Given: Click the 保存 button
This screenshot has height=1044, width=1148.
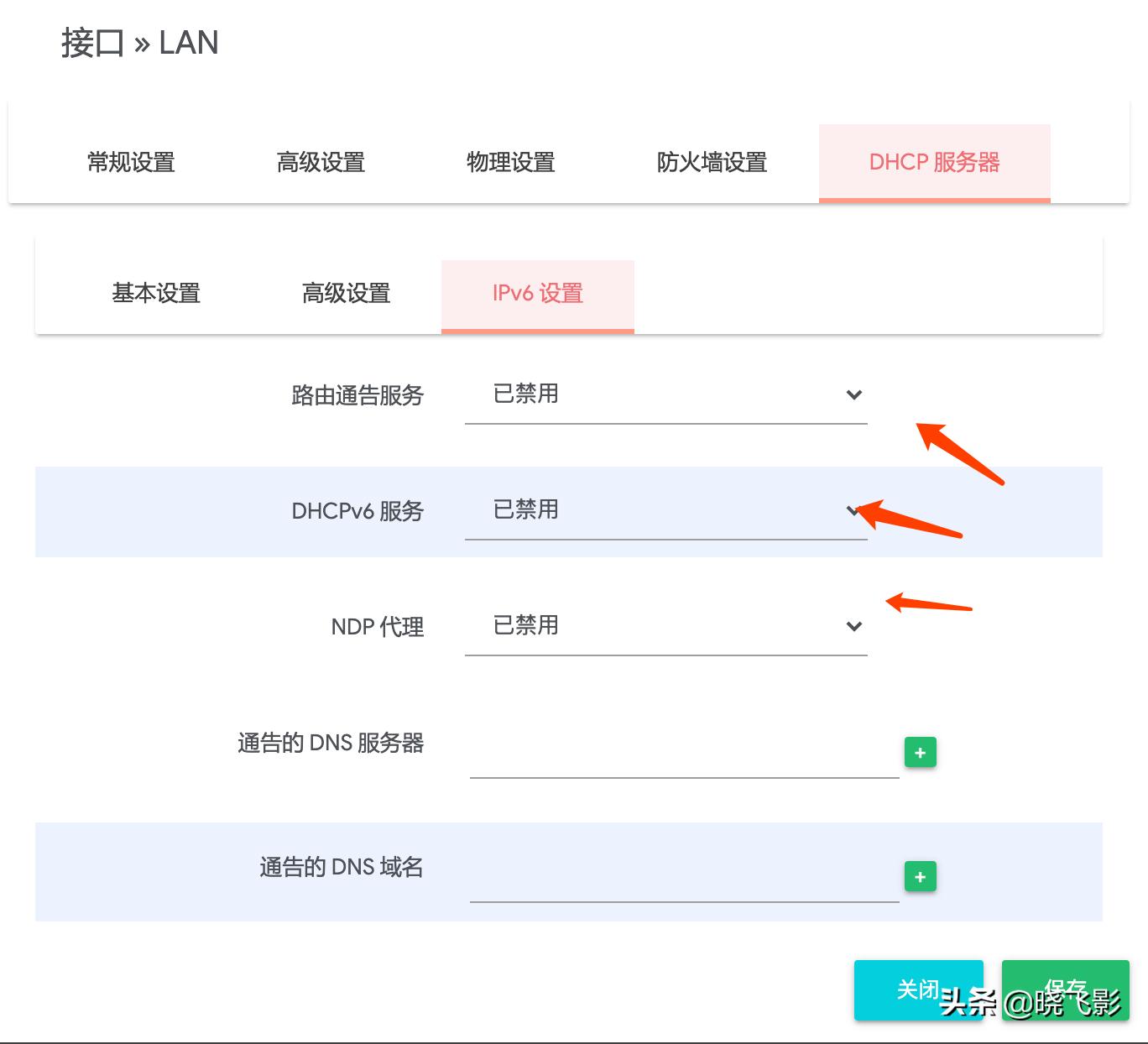Looking at the screenshot, I should click(x=1064, y=989).
